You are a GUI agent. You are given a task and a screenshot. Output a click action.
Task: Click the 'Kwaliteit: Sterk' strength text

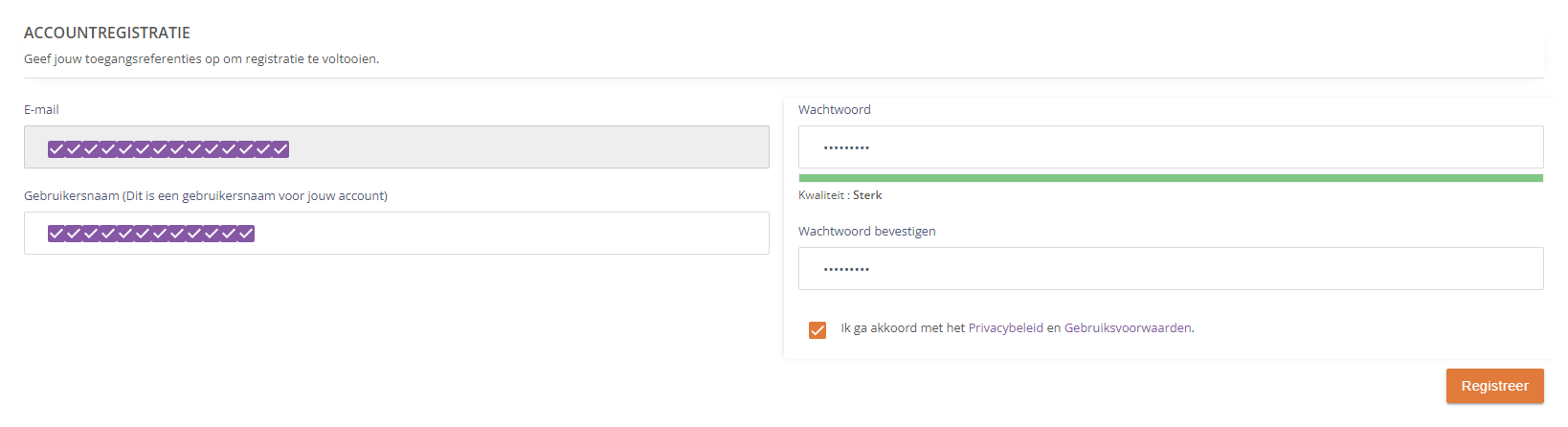click(840, 195)
